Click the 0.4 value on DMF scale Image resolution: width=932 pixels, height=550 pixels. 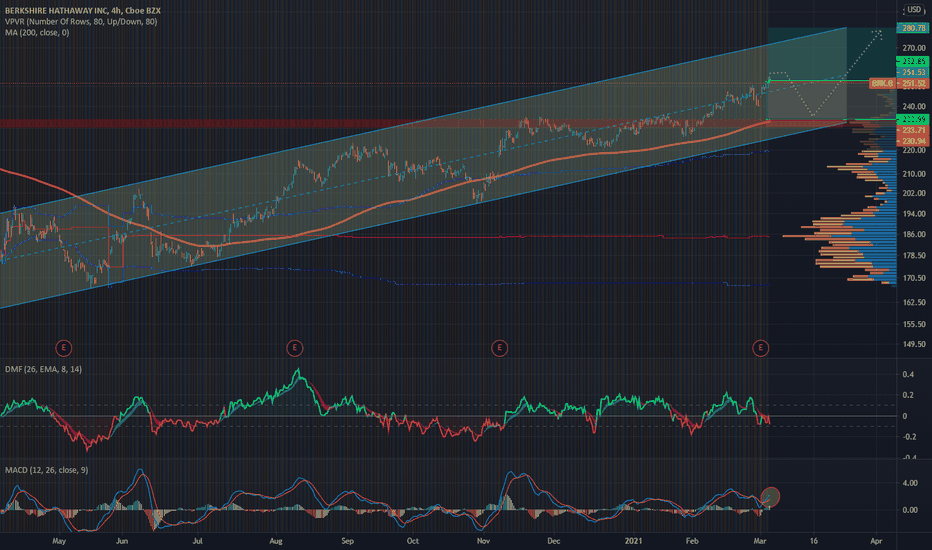click(908, 374)
